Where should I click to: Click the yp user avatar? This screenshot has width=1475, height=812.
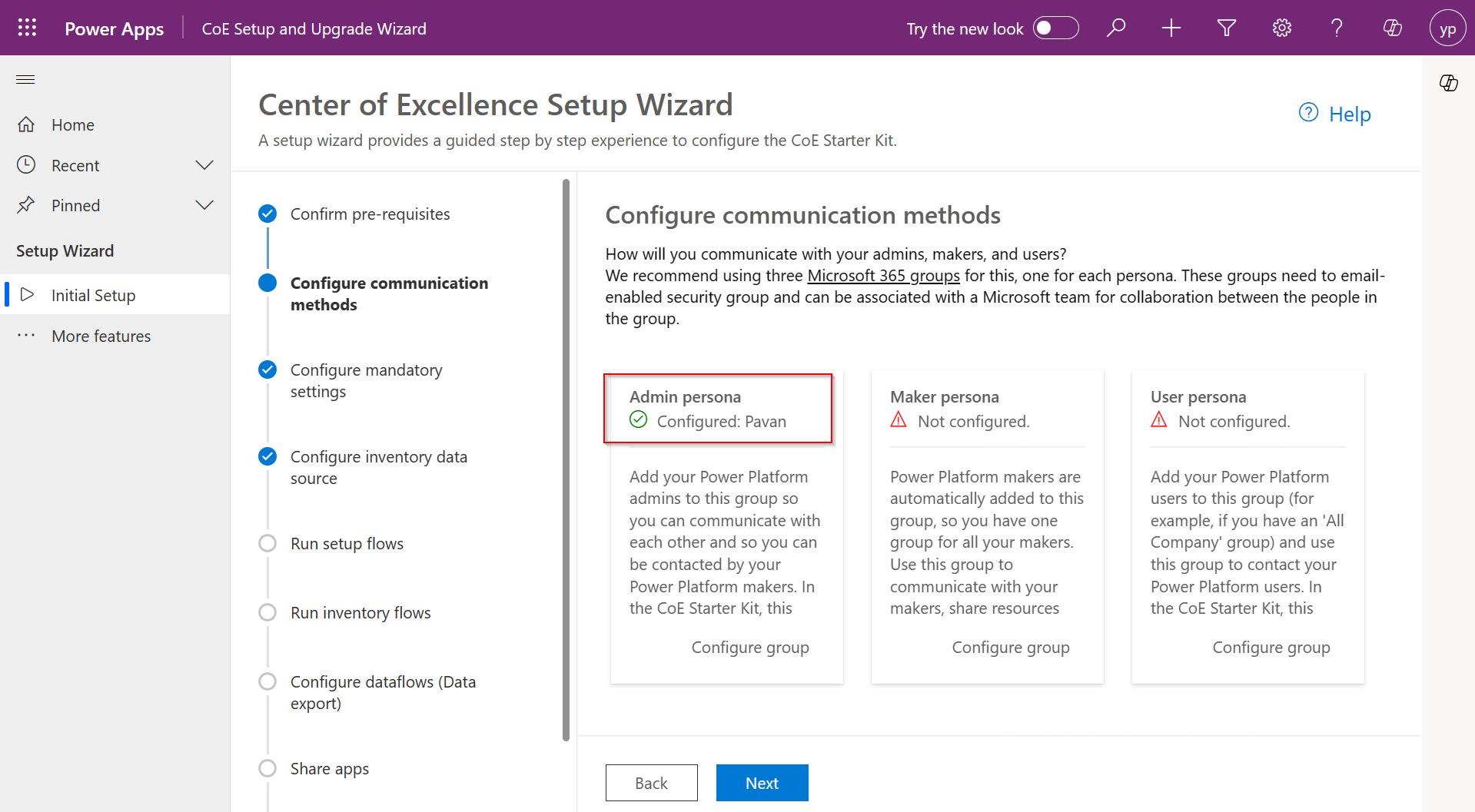pos(1448,28)
